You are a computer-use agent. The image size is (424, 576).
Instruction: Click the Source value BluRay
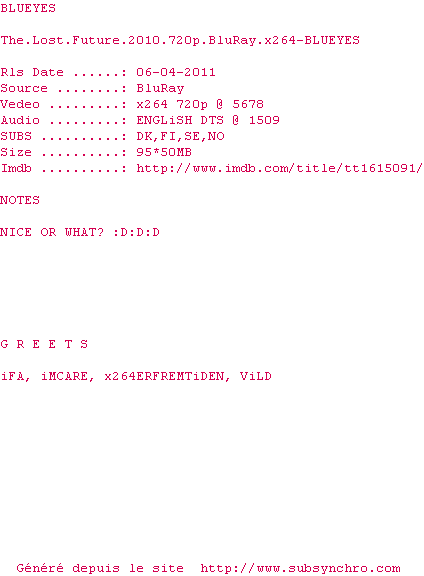tap(160, 88)
